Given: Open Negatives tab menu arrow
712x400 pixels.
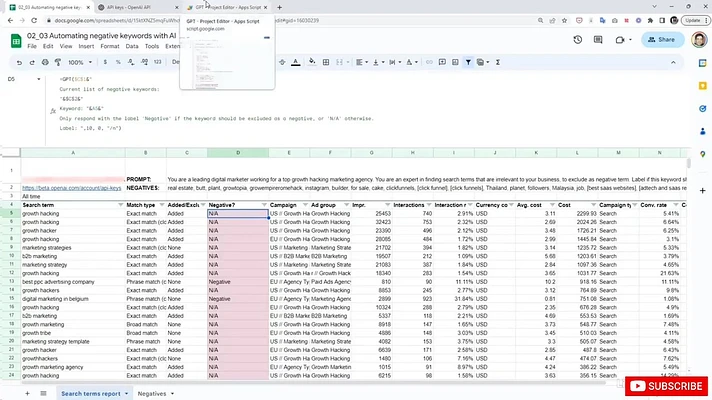Looking at the screenshot, I should pos(173,394).
